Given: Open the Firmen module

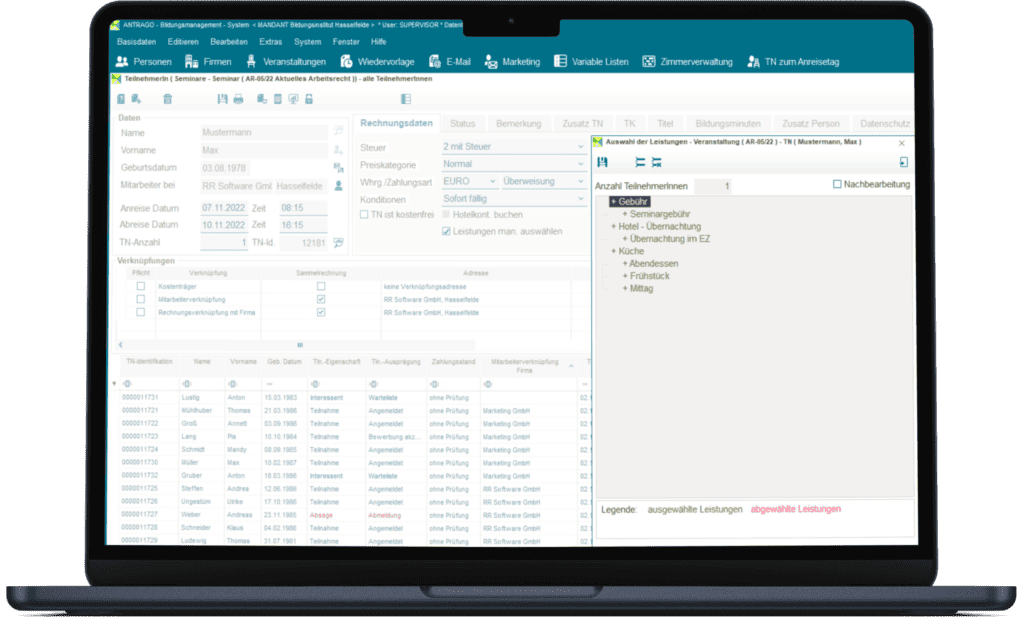Looking at the screenshot, I should pyautogui.click(x=208, y=62).
